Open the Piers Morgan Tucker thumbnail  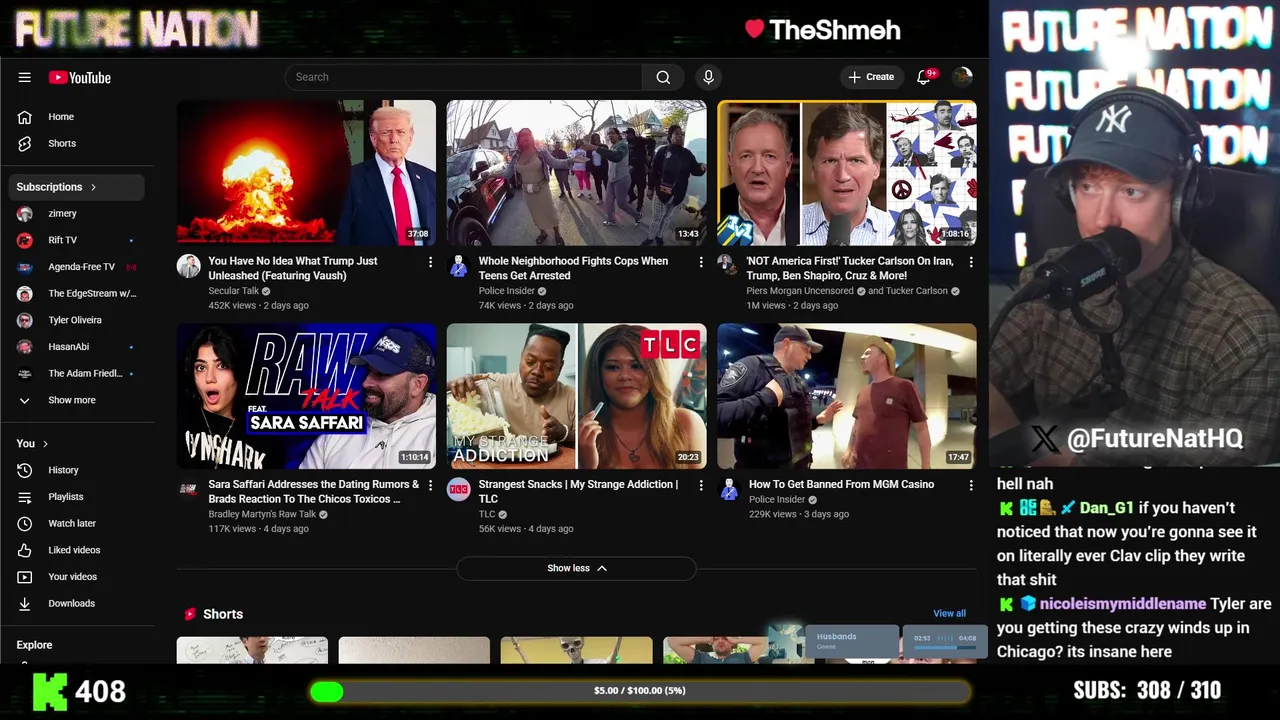pos(847,172)
